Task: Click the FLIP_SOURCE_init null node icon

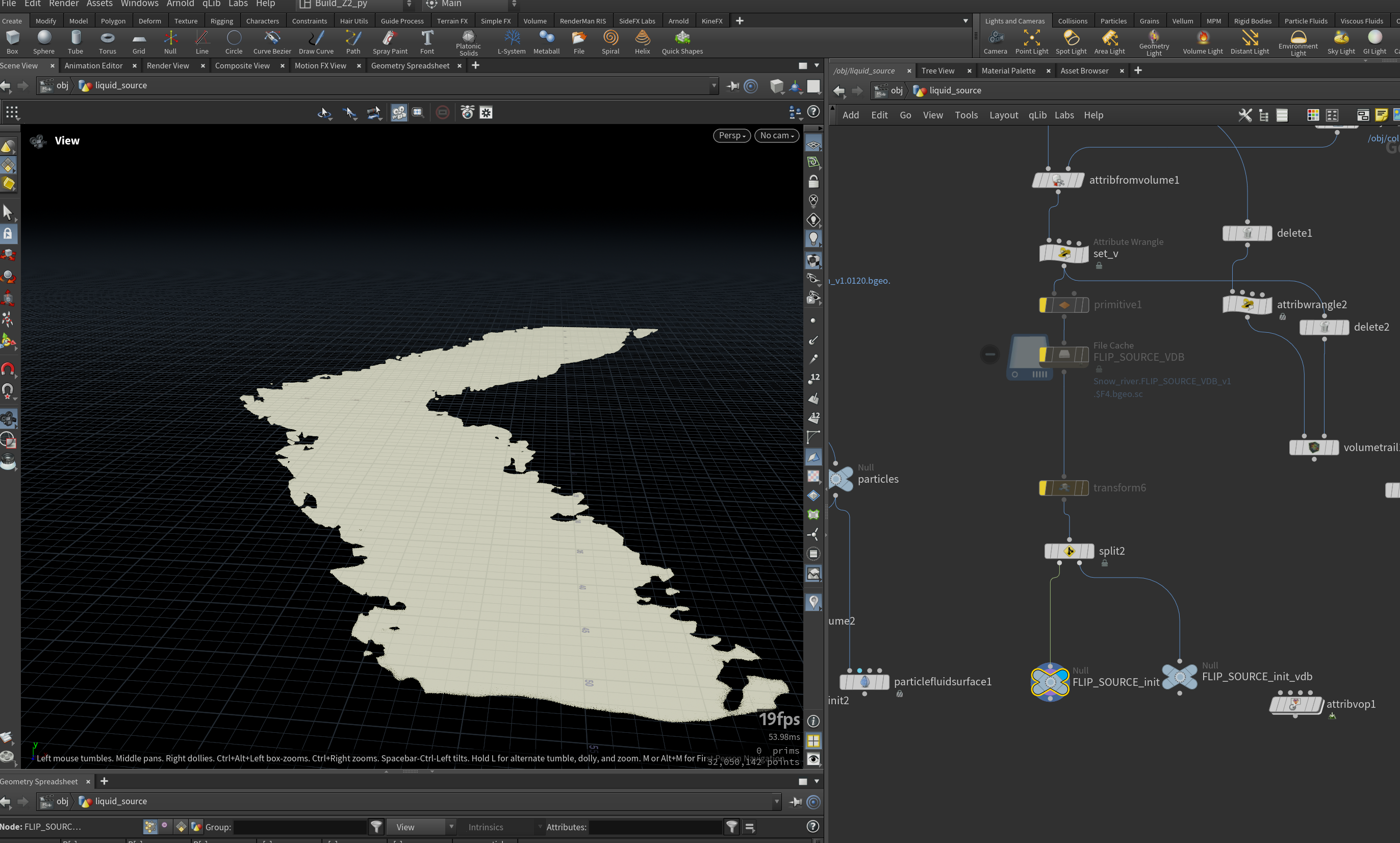Action: [x=1050, y=682]
